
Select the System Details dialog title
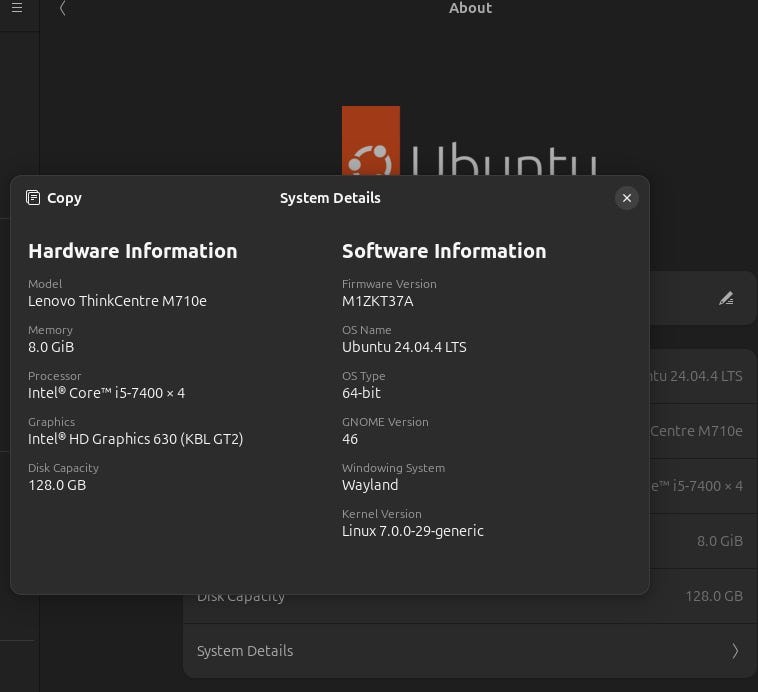point(330,198)
